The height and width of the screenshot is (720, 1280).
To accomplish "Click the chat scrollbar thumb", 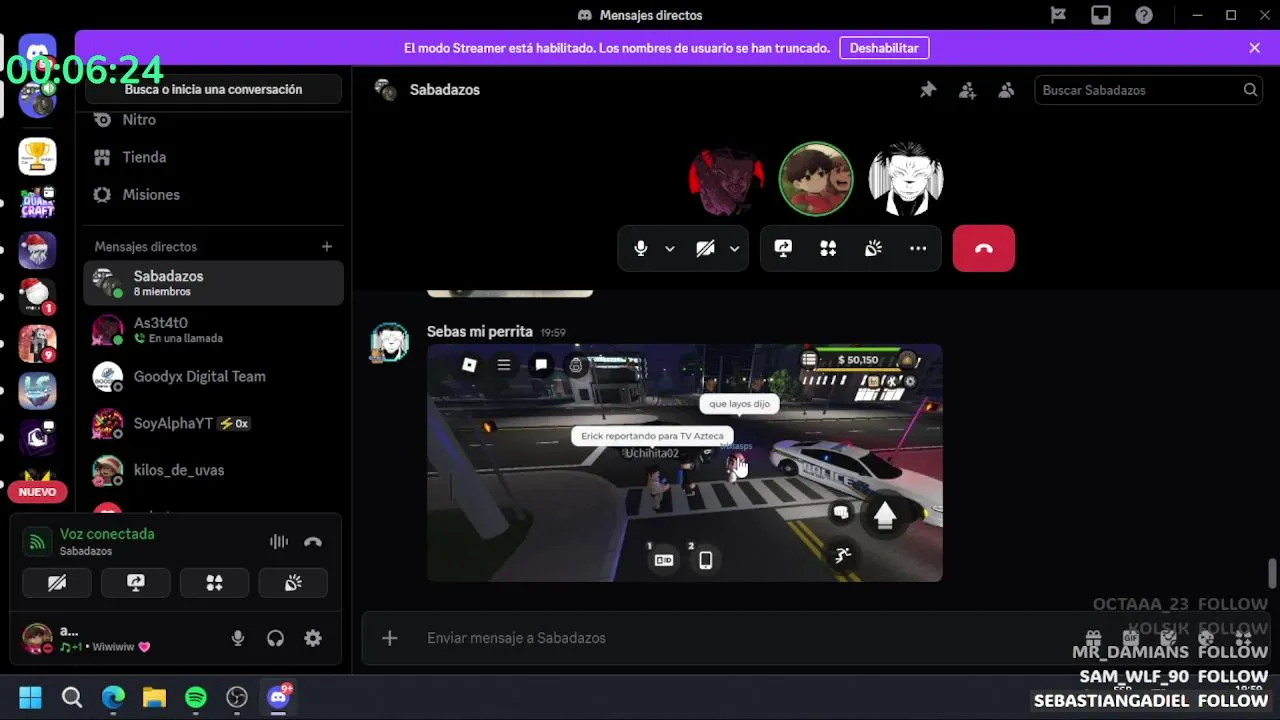I will coord(1272,574).
